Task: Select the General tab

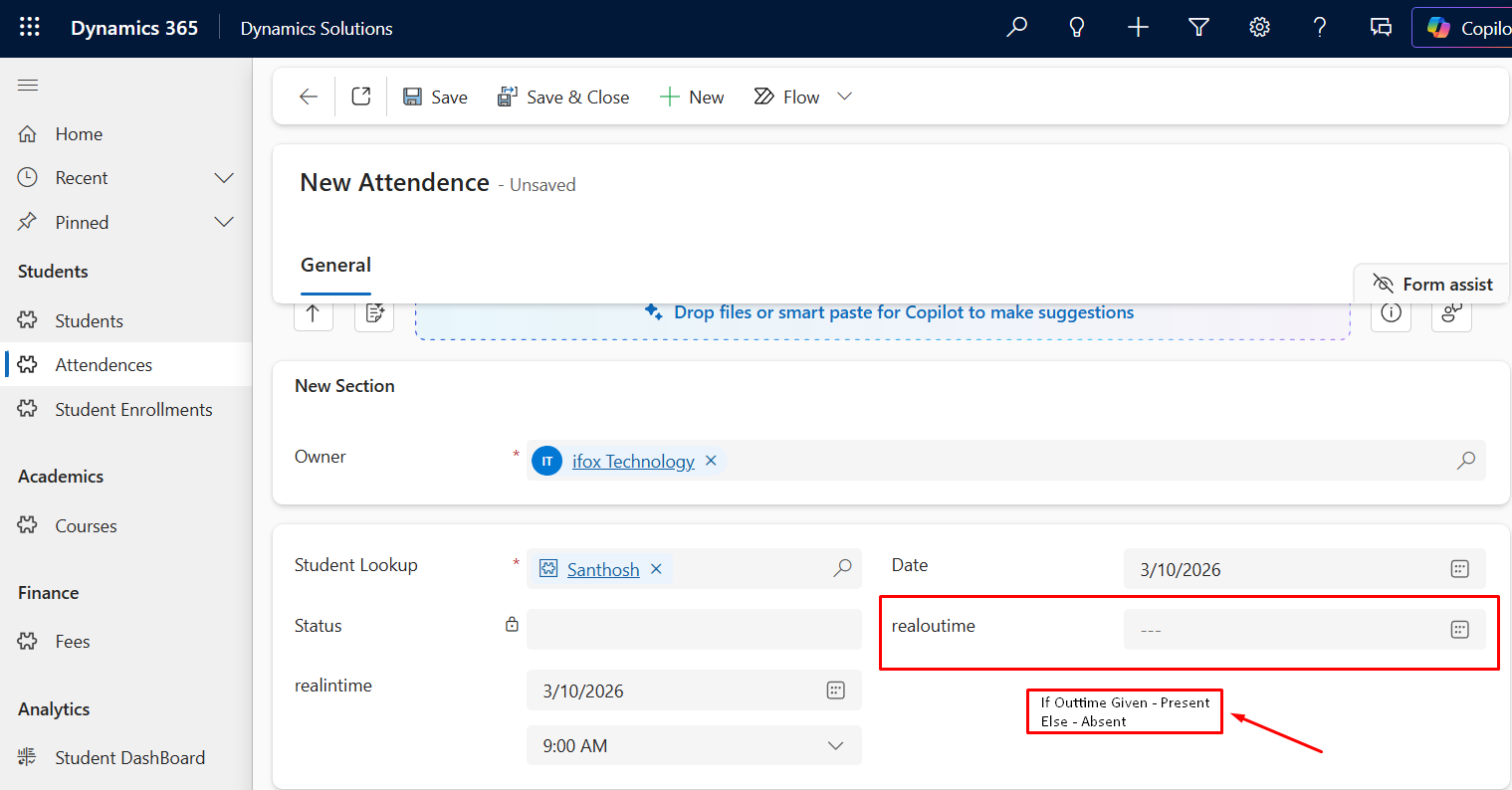Action: tap(335, 266)
